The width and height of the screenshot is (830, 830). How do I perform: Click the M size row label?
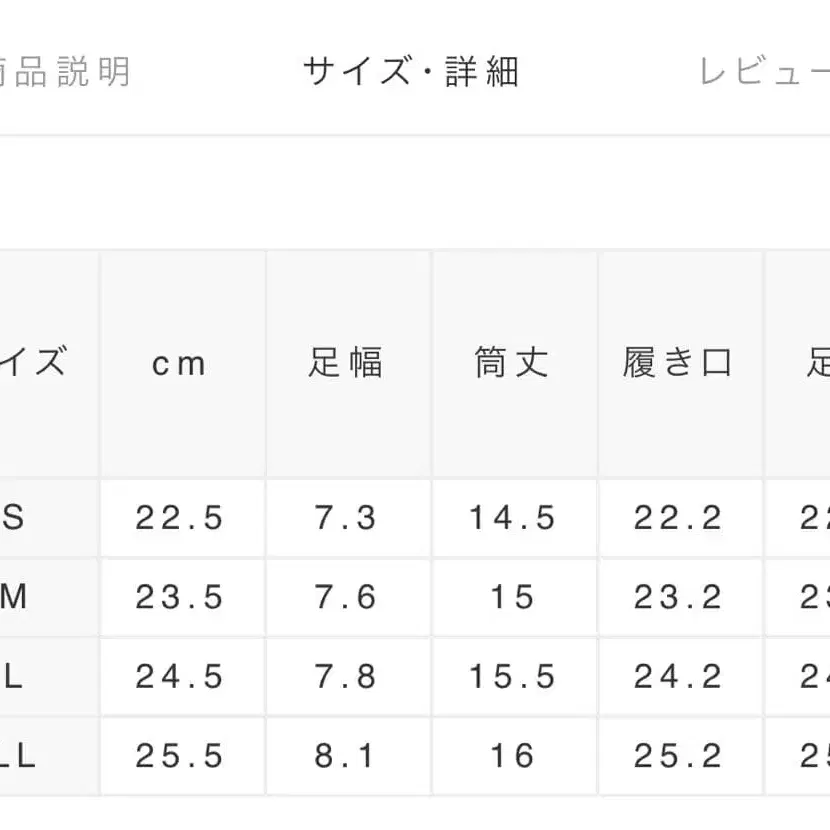pos(15,597)
